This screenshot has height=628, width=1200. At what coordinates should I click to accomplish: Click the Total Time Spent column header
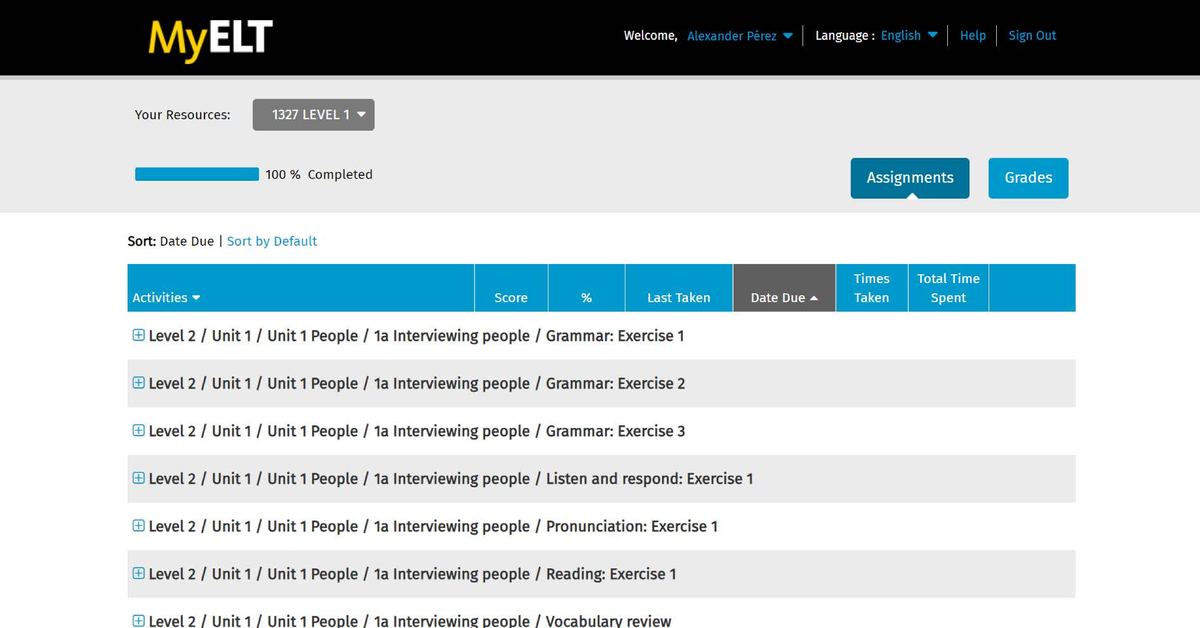point(948,288)
